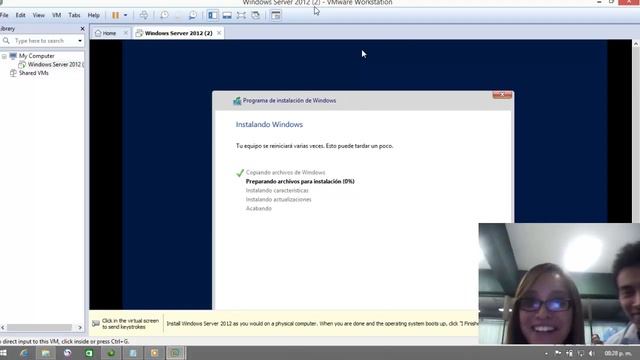
Task: Open Internet Explorer from the taskbar
Action: [x=24, y=353]
